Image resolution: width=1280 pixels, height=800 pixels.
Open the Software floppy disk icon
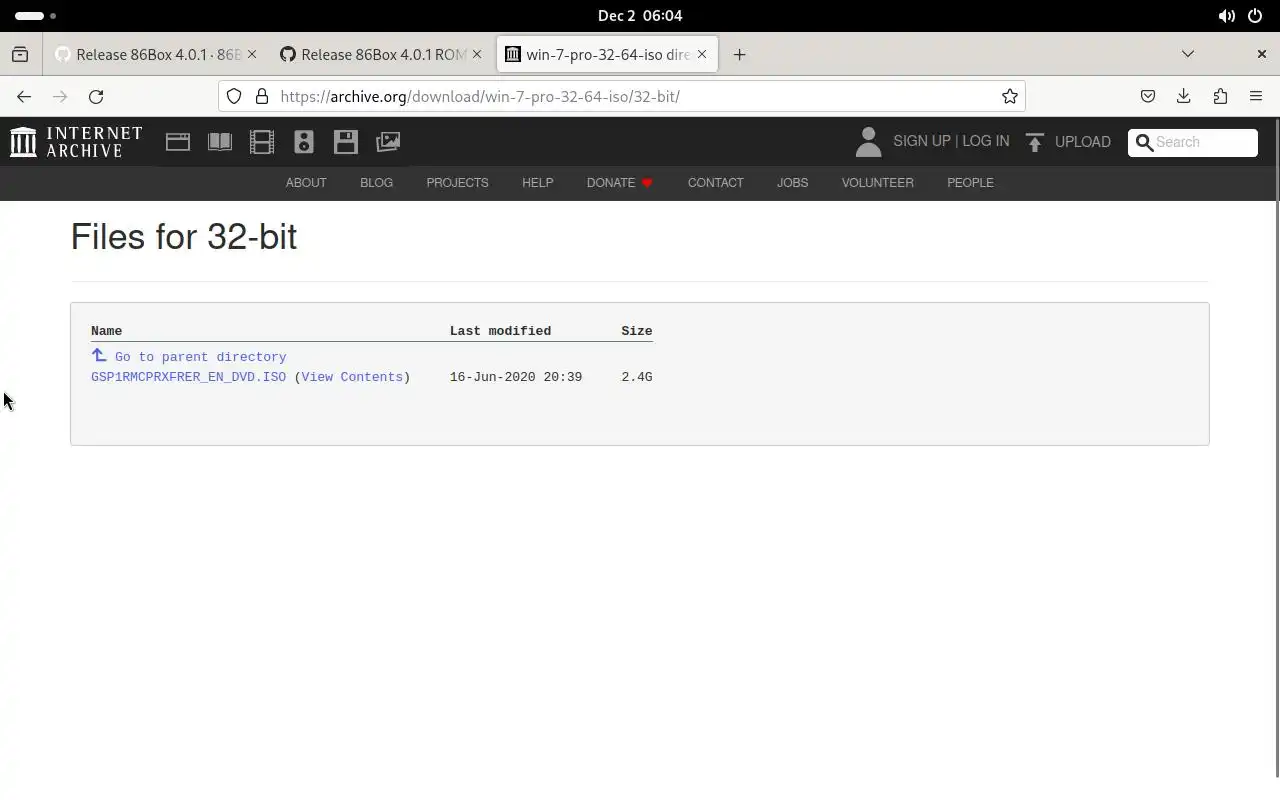[x=346, y=142]
